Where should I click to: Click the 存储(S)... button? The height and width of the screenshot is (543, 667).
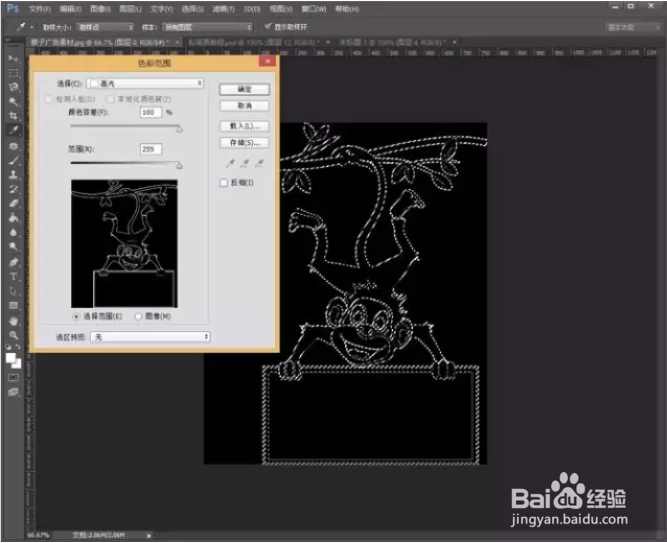(x=245, y=143)
